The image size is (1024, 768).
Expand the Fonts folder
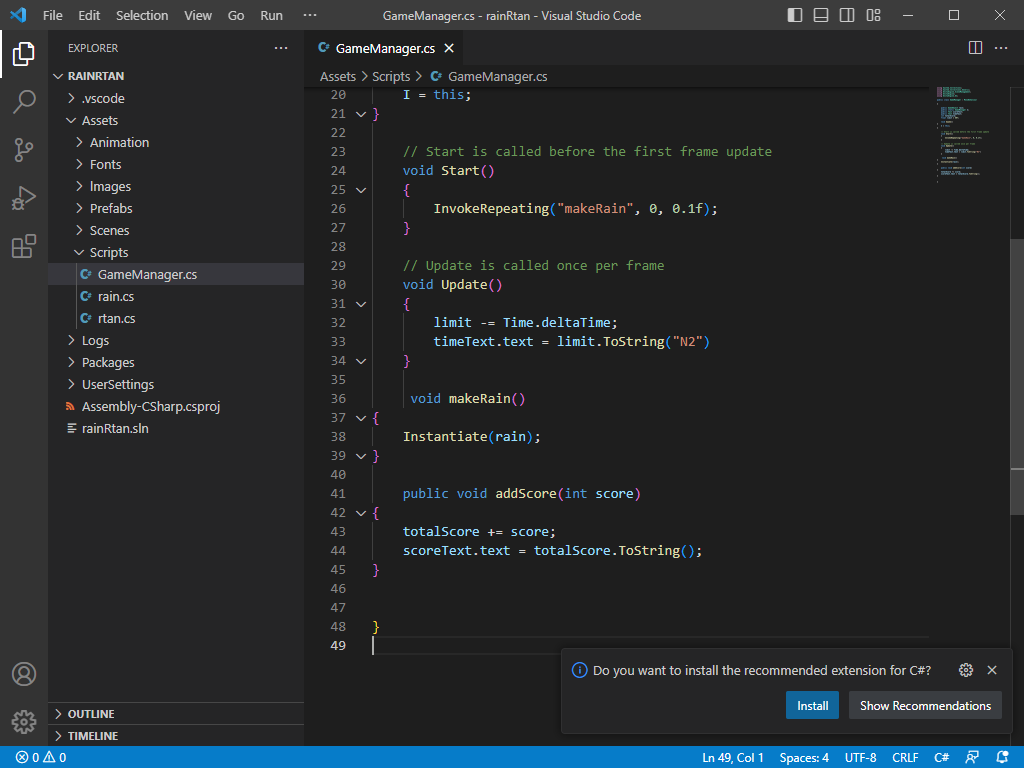(x=79, y=165)
